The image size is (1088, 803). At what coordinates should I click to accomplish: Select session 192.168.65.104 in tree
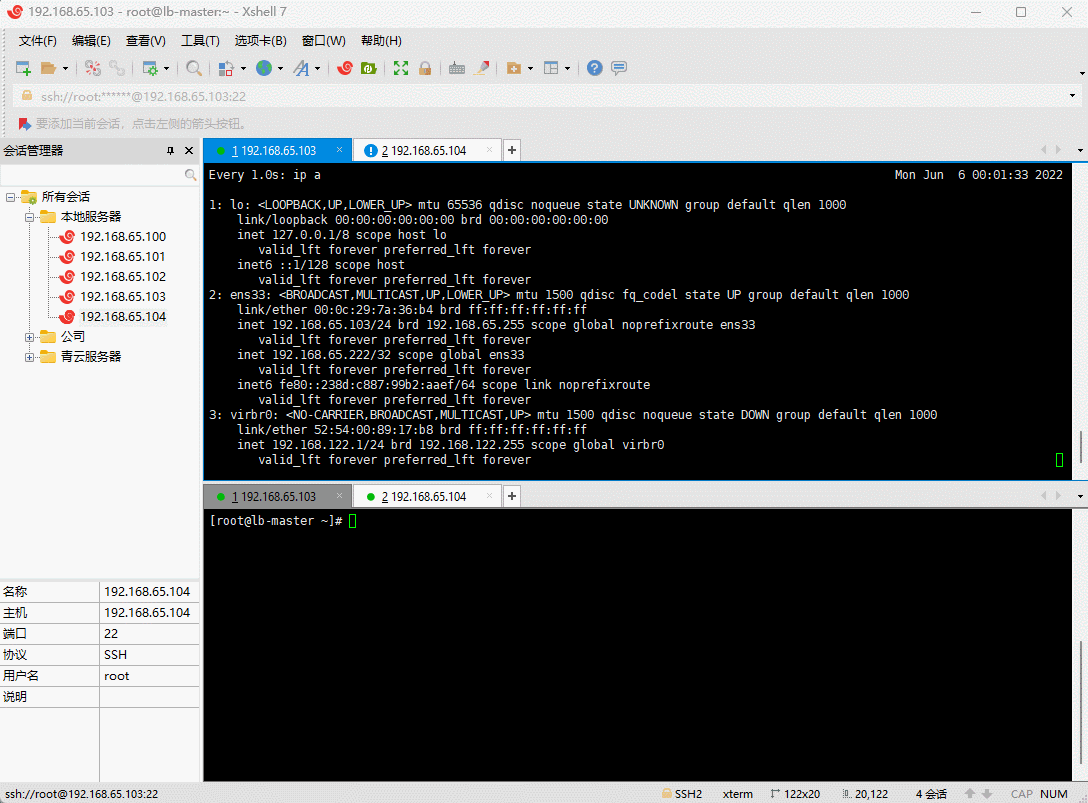[123, 317]
